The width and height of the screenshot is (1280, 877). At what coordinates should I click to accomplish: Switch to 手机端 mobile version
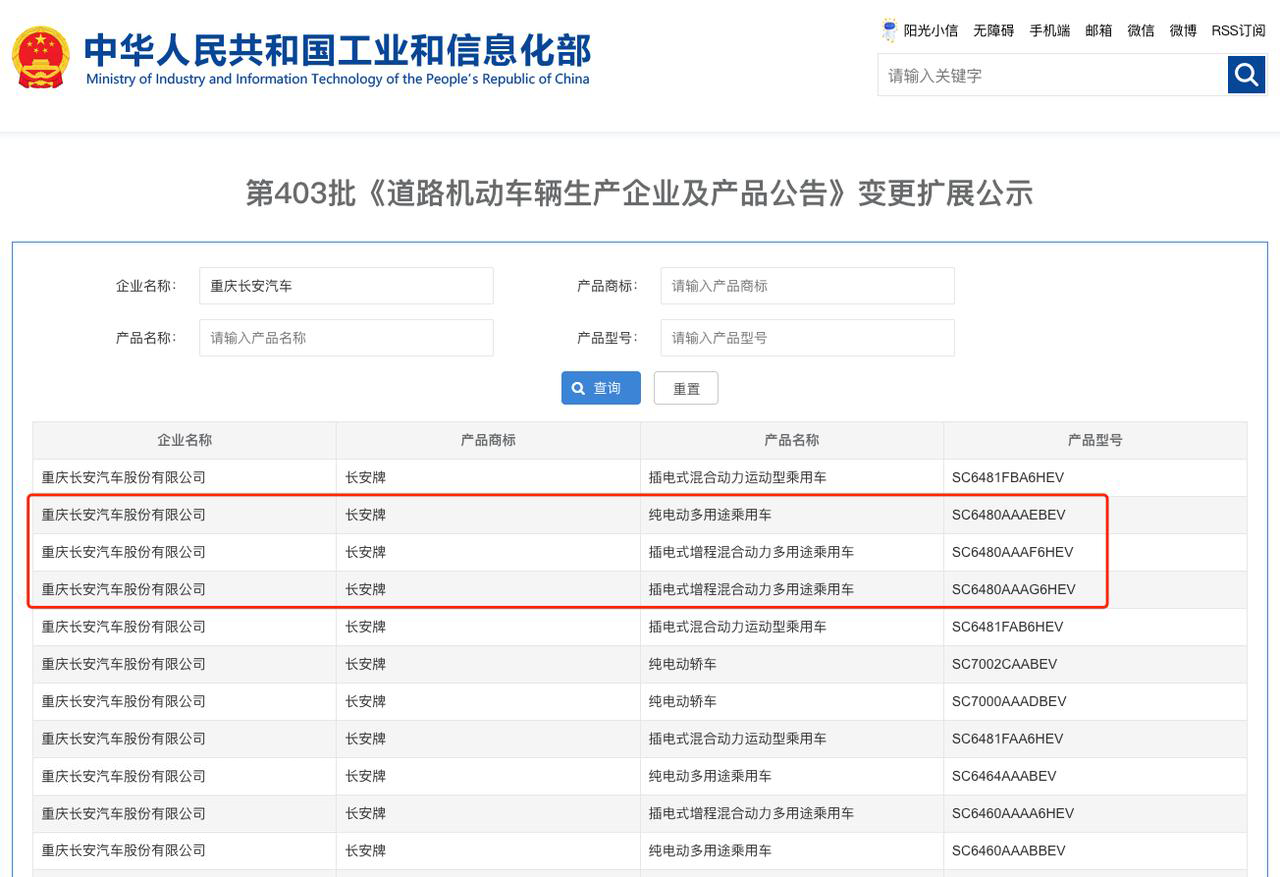click(x=1050, y=31)
